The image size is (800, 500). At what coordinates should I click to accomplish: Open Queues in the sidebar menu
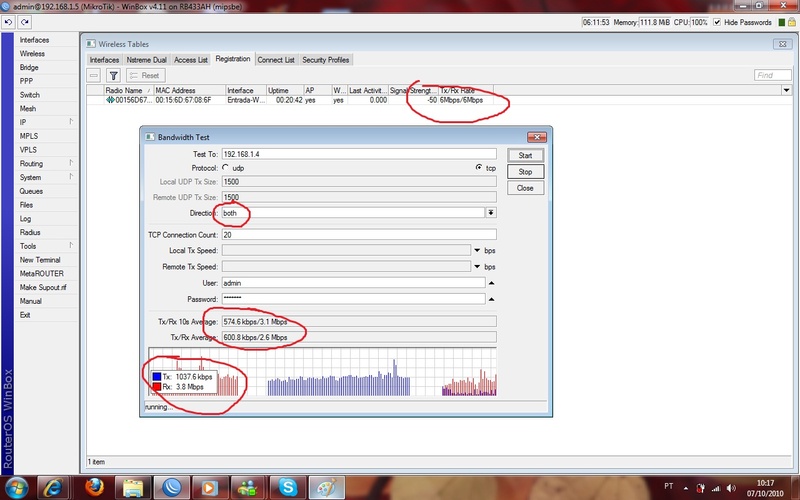31,191
